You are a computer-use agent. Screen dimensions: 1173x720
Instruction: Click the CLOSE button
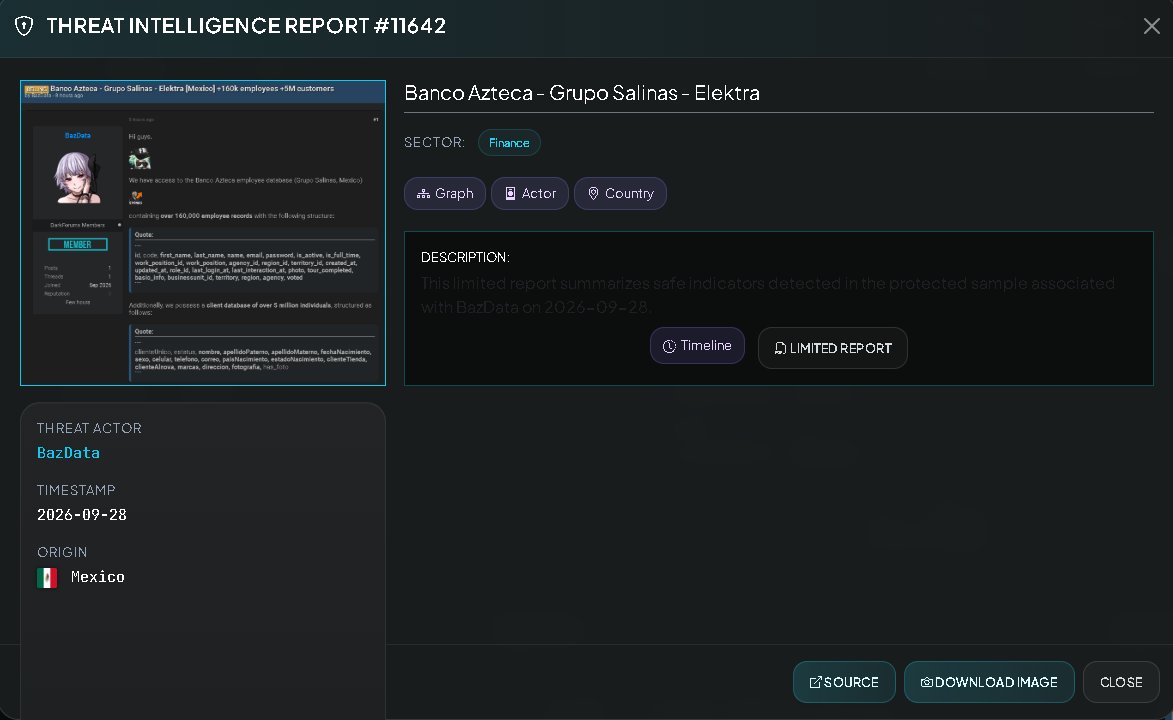tap(1121, 682)
